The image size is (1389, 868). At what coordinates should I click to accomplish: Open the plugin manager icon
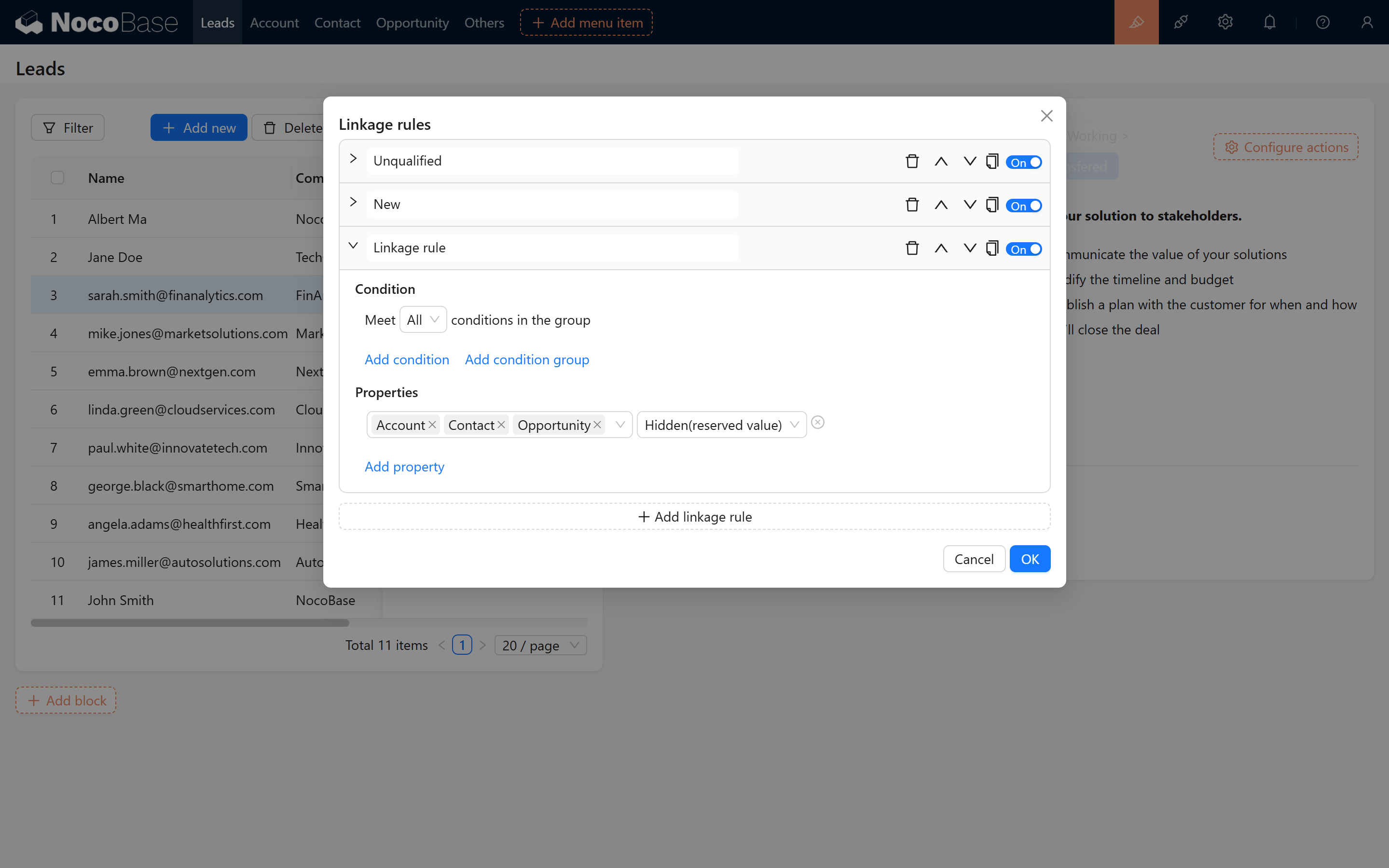tap(1181, 22)
